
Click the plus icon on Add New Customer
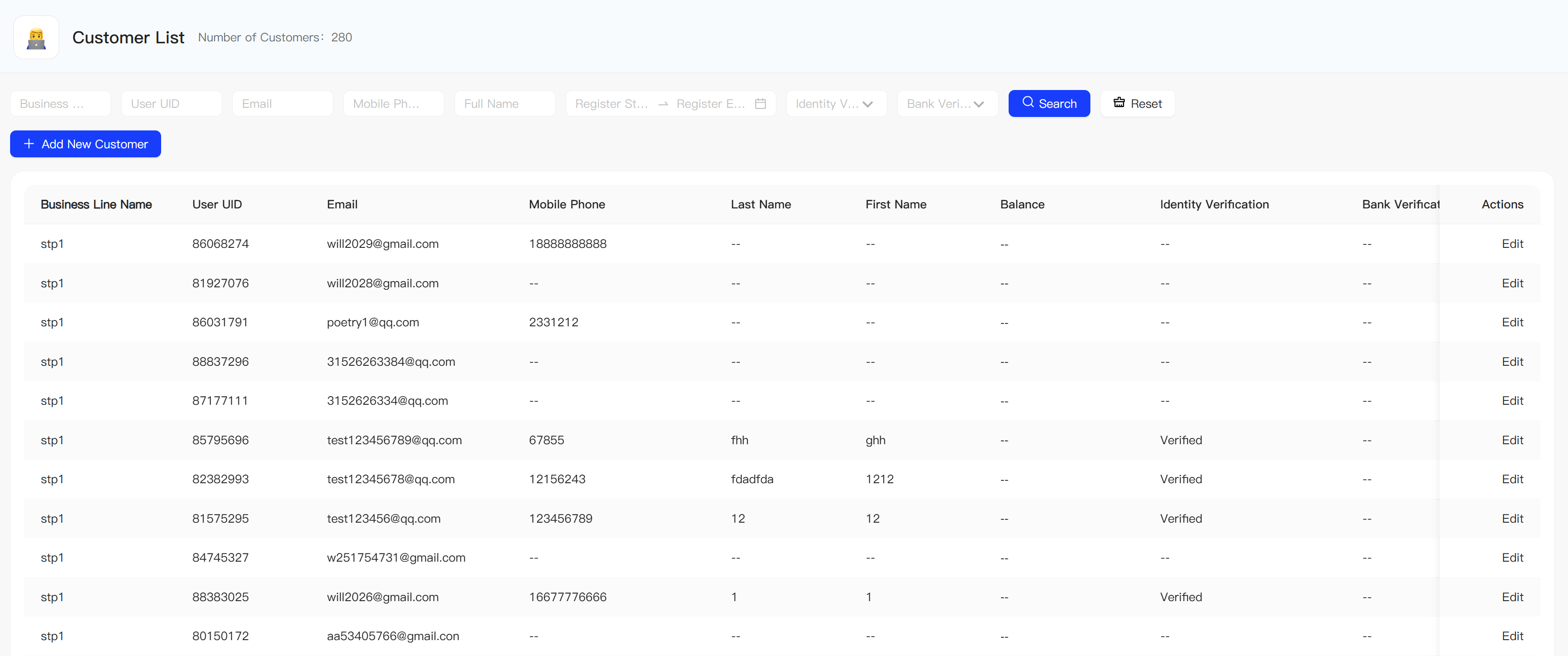tap(28, 144)
